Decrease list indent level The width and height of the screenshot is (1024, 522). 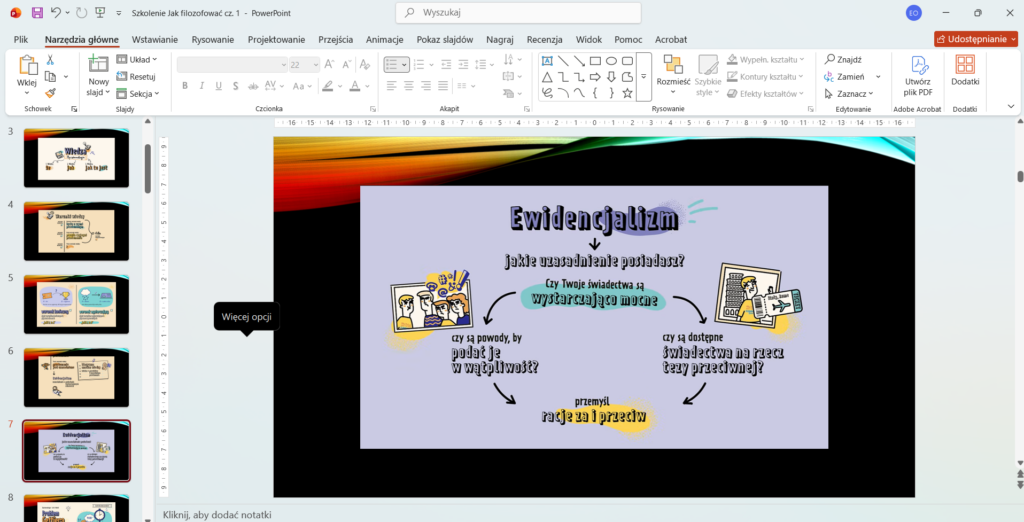(446, 65)
